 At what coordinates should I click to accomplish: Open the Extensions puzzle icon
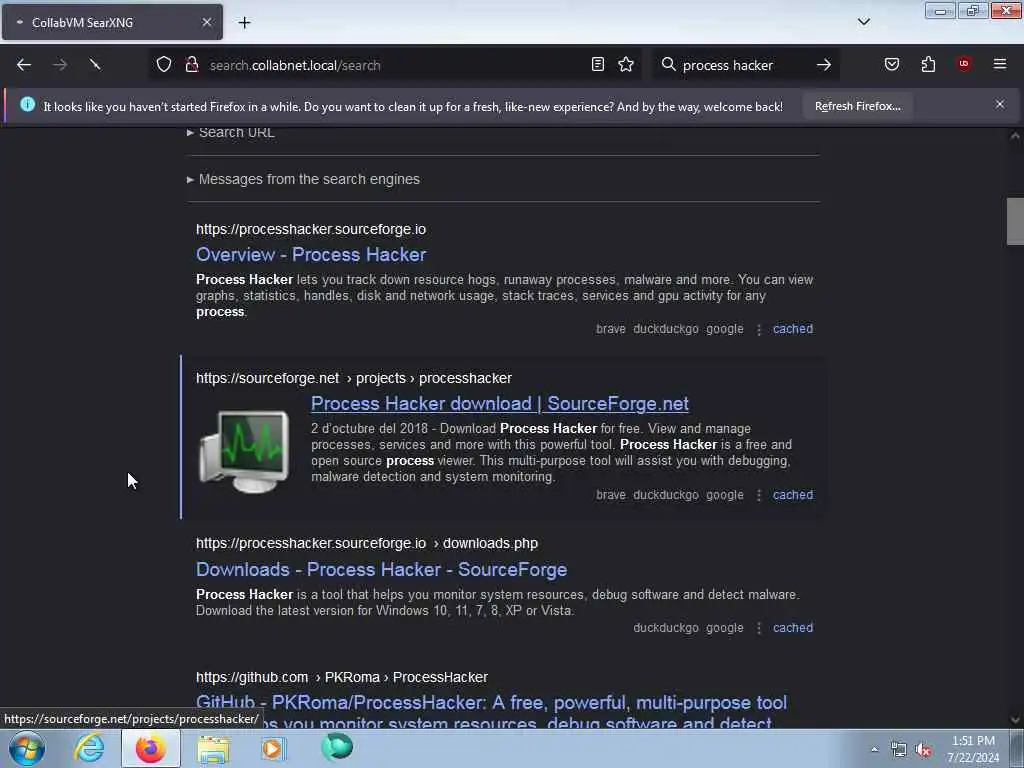coord(928,65)
